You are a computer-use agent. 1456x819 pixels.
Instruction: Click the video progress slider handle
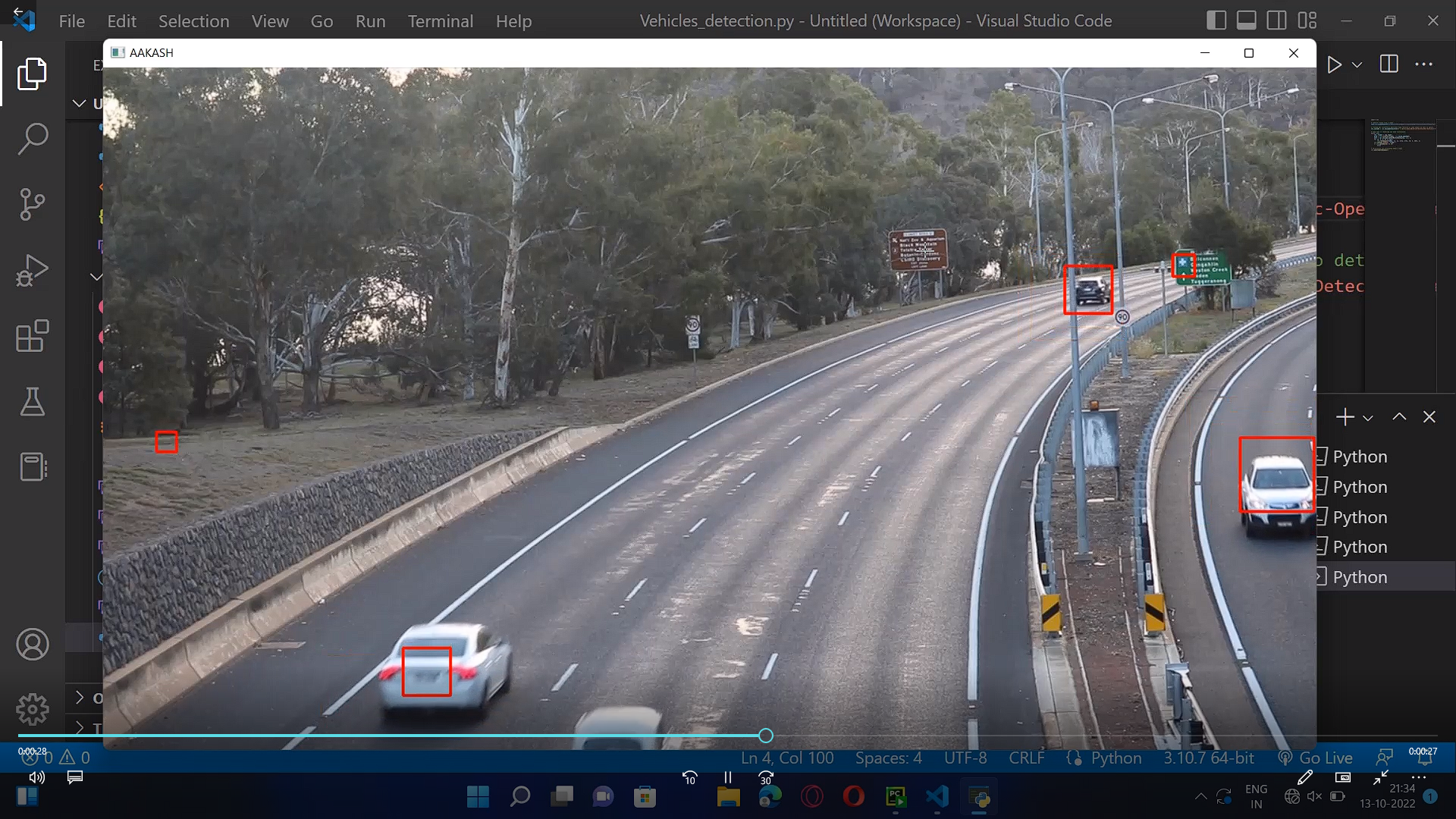point(766,736)
